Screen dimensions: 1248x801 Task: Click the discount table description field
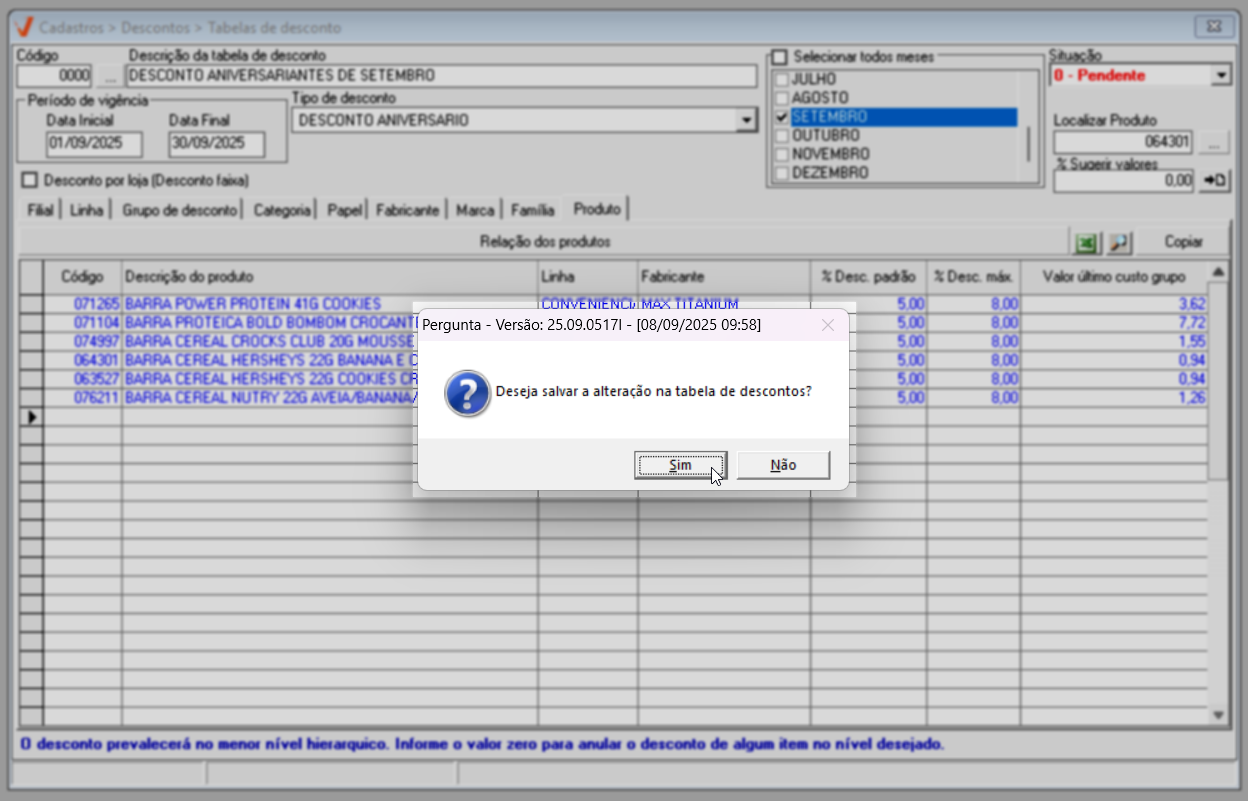coord(441,76)
